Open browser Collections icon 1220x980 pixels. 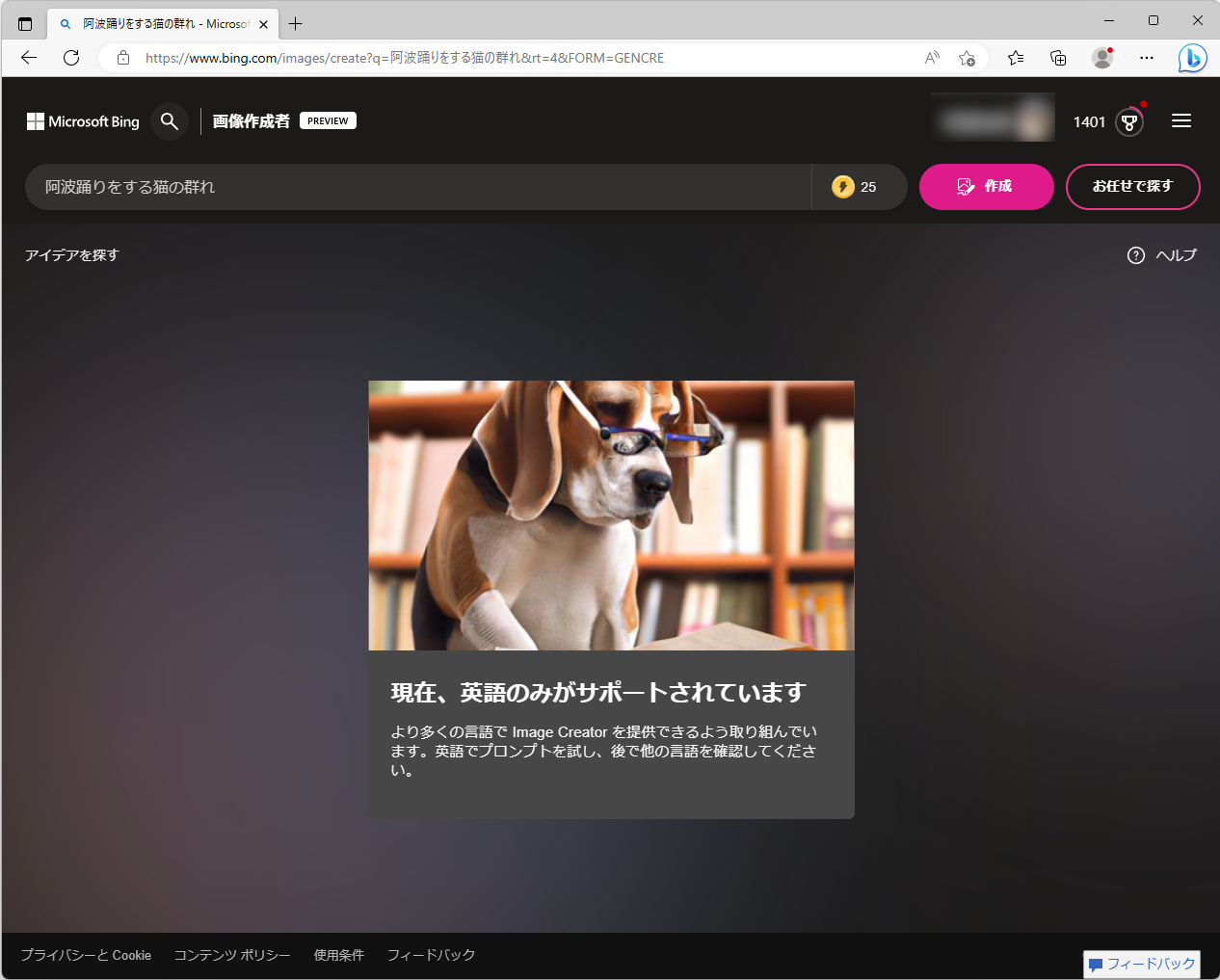1058,58
